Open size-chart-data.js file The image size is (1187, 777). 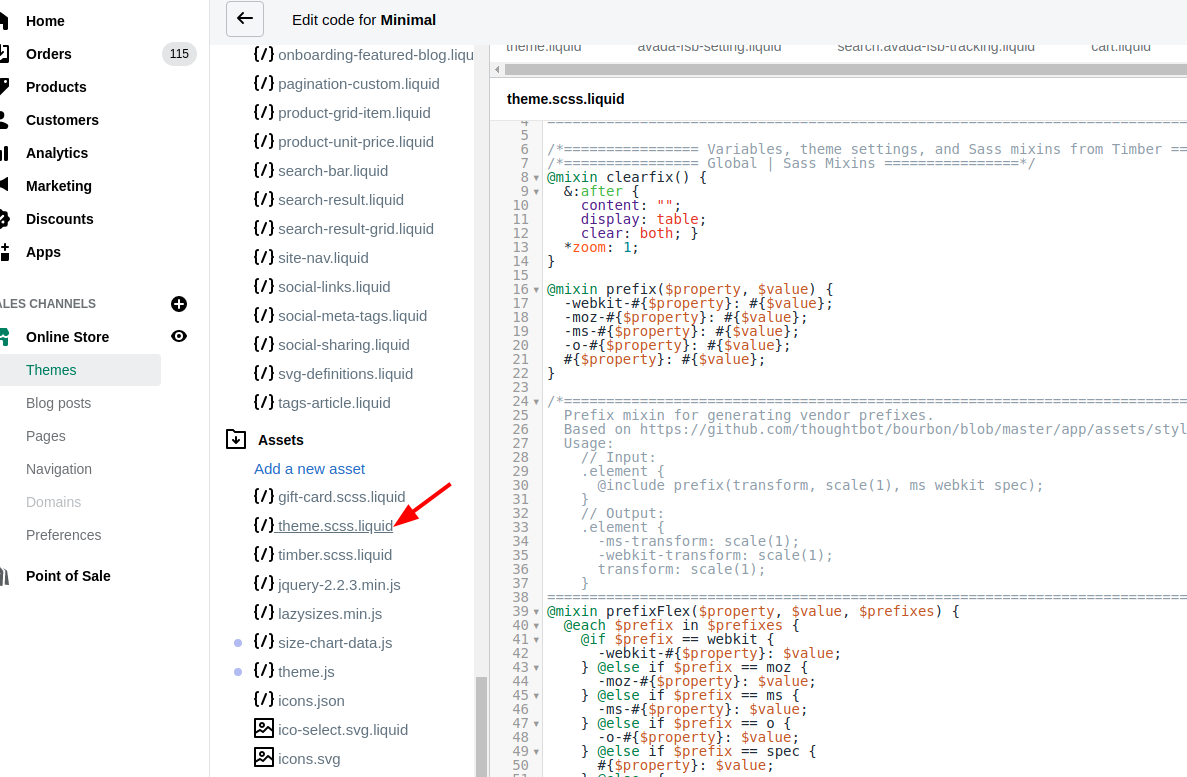pyautogui.click(x=335, y=642)
